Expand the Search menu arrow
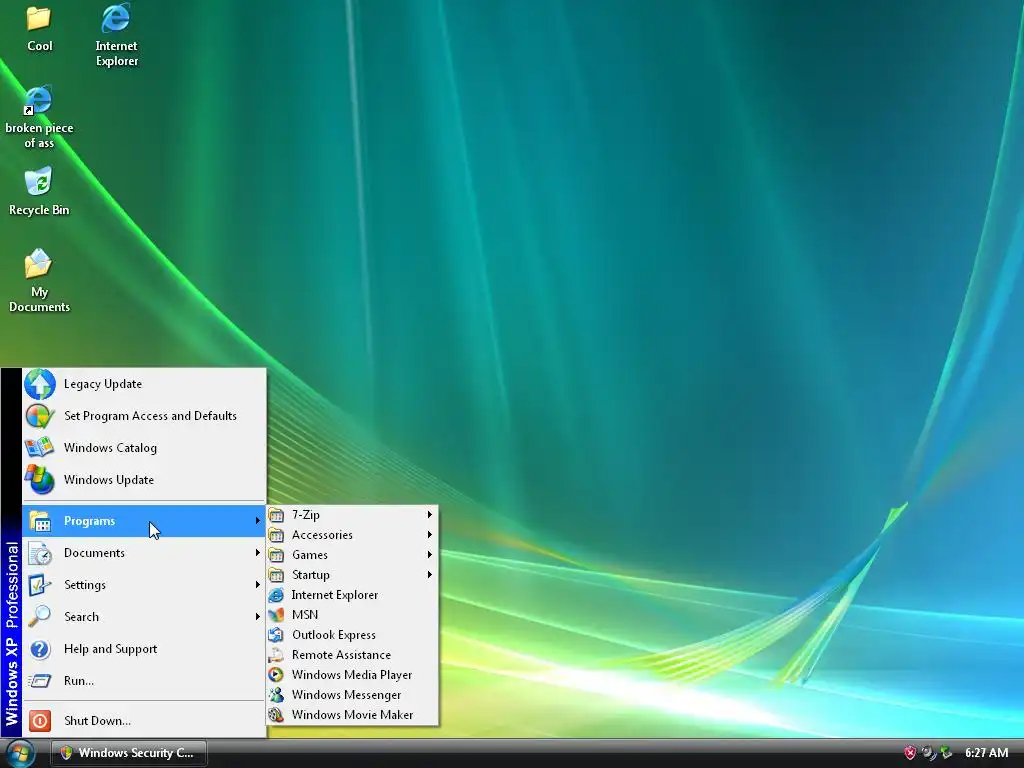Viewport: 1024px width, 768px height. tap(258, 616)
